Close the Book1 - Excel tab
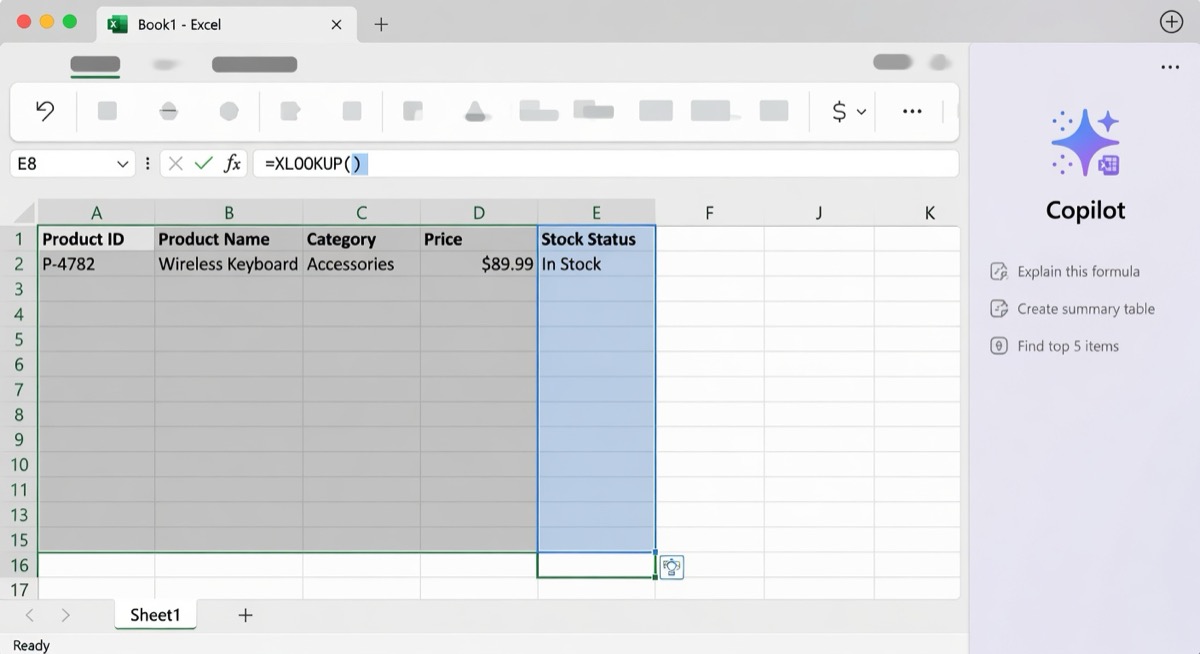The image size is (1200, 654). pyautogui.click(x=337, y=24)
